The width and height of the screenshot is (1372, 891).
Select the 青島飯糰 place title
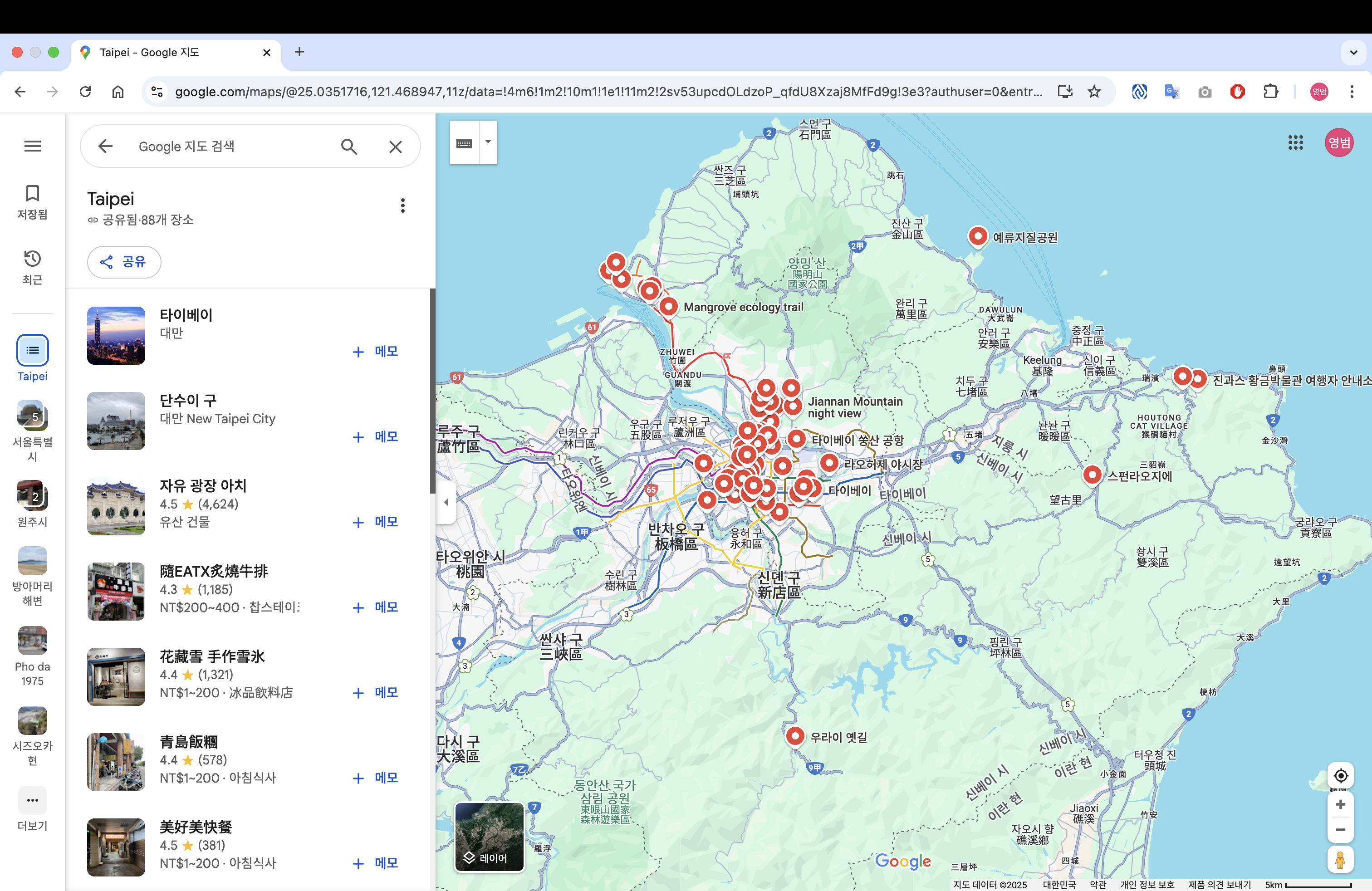coord(188,741)
